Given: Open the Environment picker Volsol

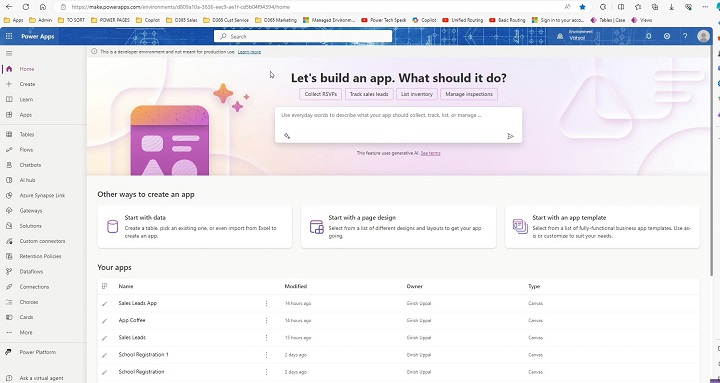Looking at the screenshot, I should 574,36.
